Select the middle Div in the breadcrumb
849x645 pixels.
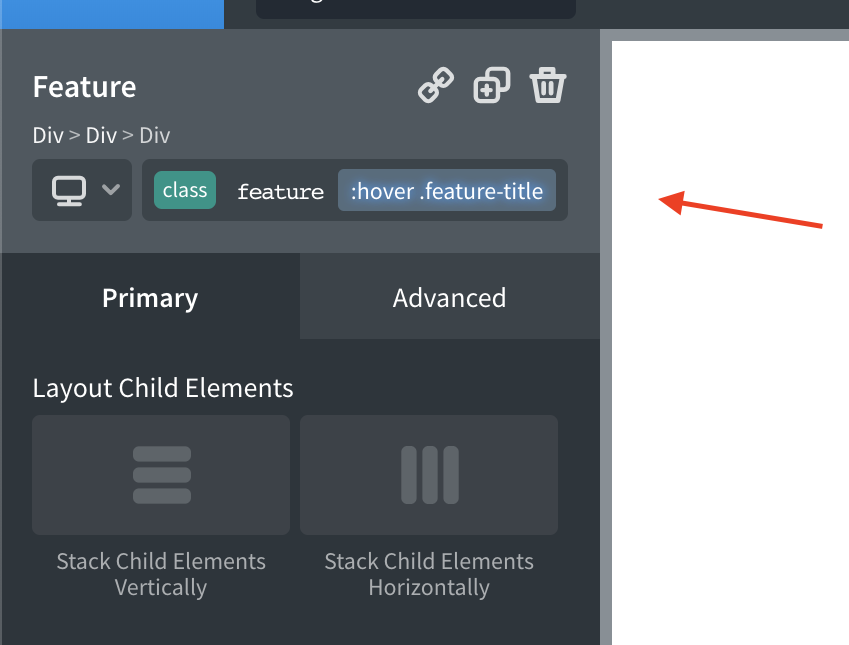click(x=100, y=136)
